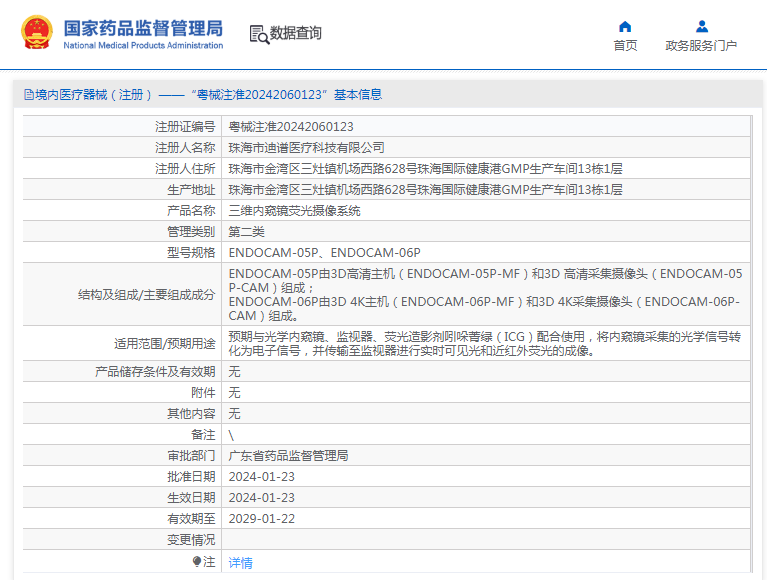Click the 管理类别 label

click(191, 232)
